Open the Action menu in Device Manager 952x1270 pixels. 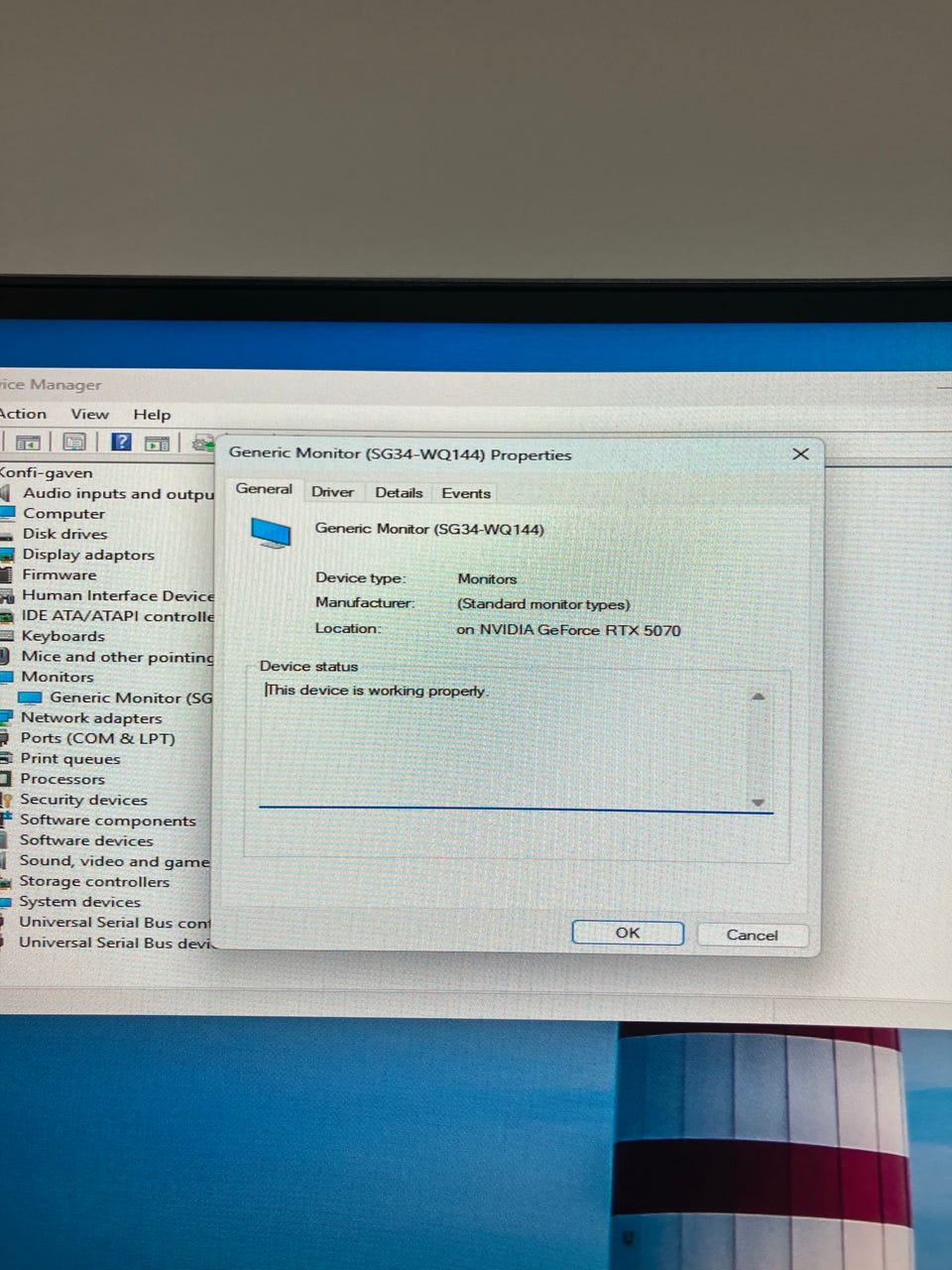tap(22, 414)
